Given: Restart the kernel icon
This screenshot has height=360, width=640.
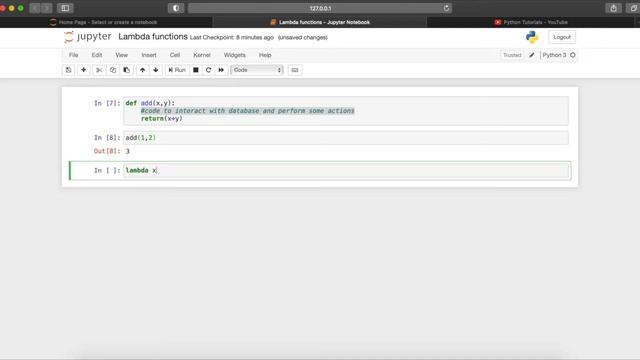Looking at the screenshot, I should click(208, 70).
